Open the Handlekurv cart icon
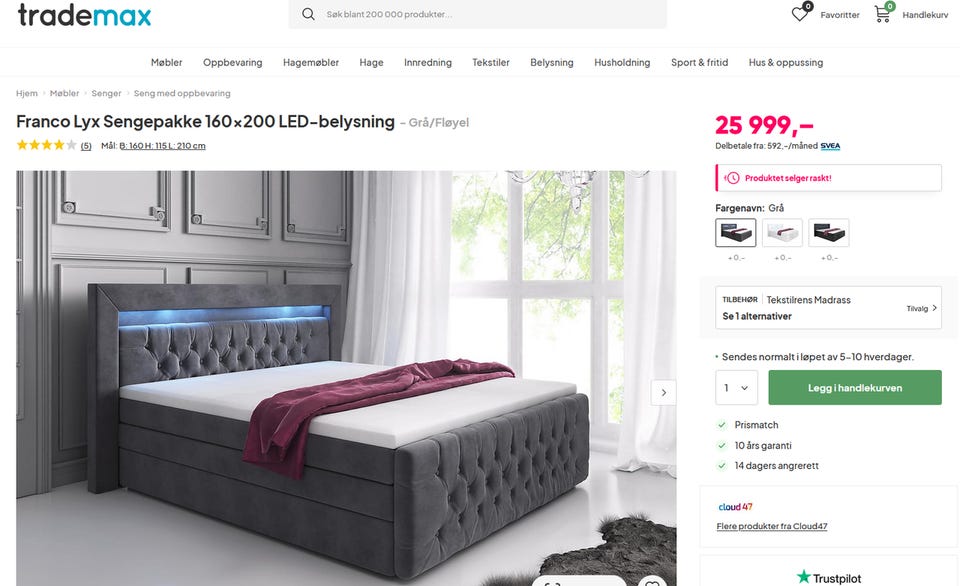The width and height of the screenshot is (960, 586). (x=882, y=13)
